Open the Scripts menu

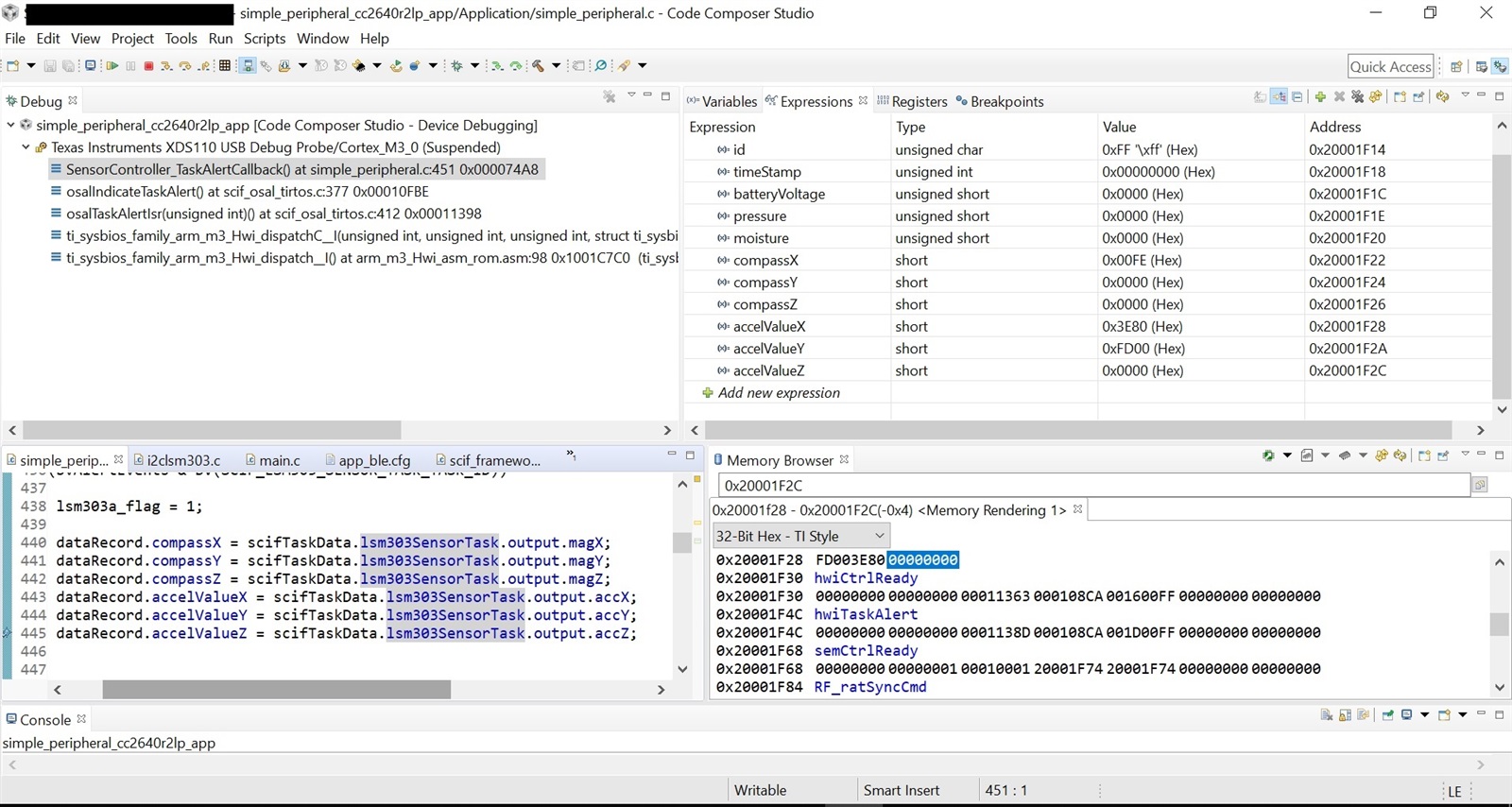click(265, 39)
